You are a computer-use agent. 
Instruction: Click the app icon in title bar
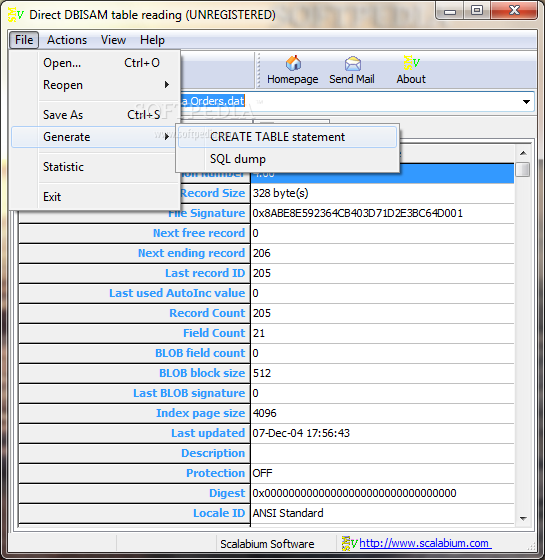(x=15, y=14)
